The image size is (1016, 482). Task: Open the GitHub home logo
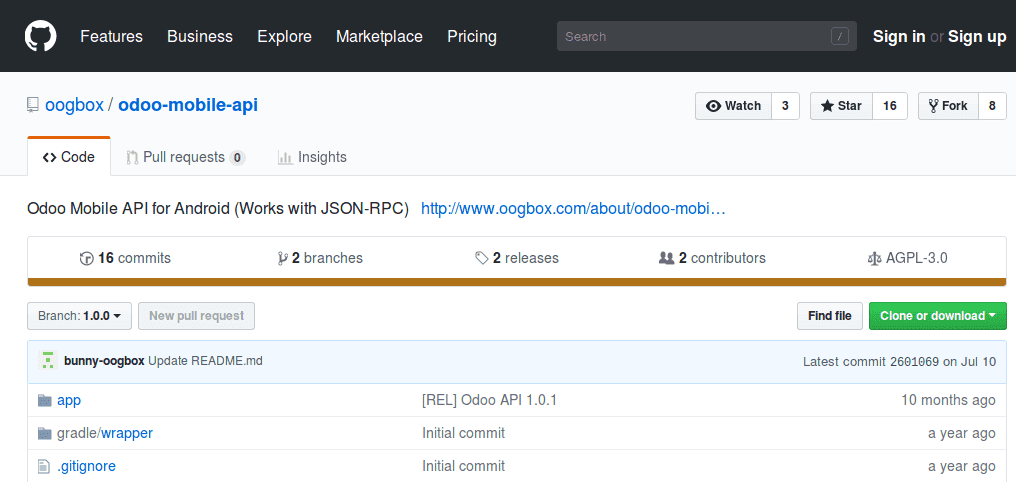(41, 36)
